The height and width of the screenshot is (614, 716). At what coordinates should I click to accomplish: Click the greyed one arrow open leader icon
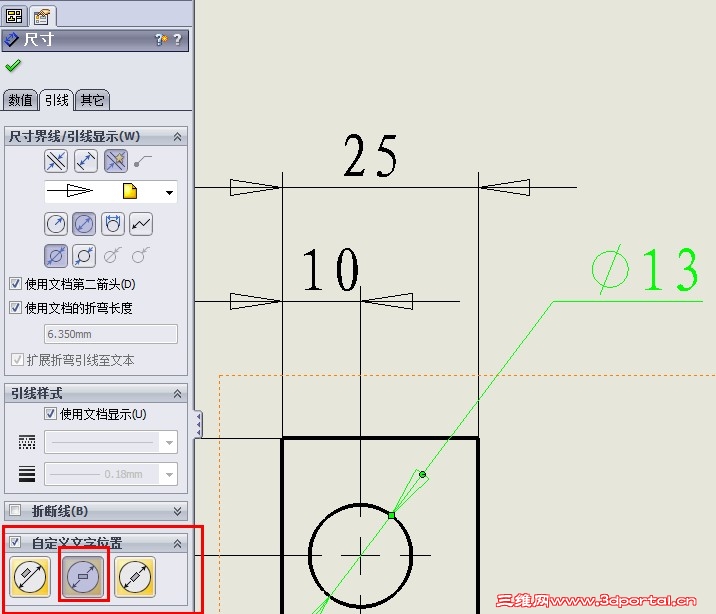(x=140, y=256)
